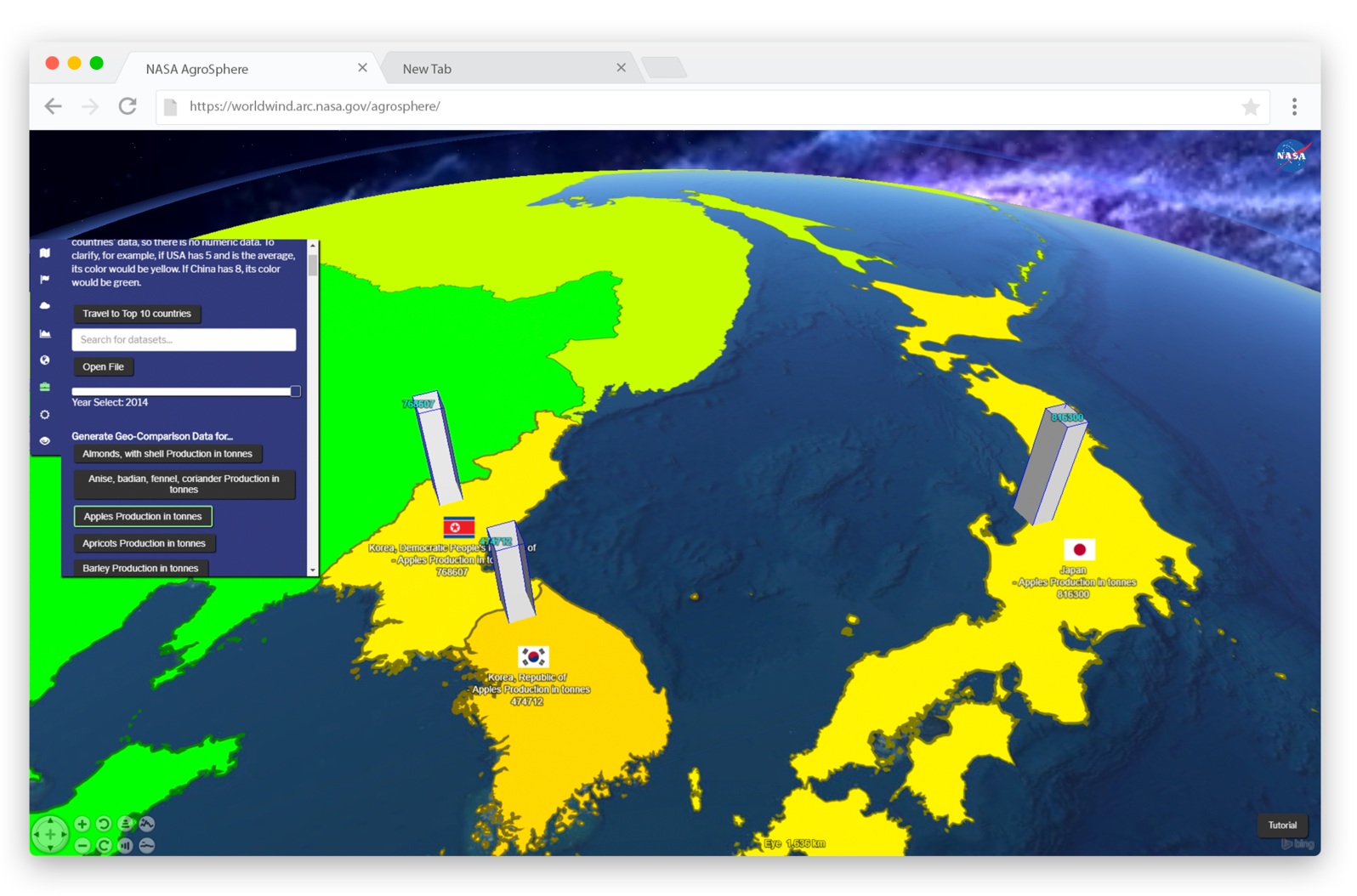Select the green briefcase sidebar icon
The image size is (1357, 896).
coord(45,387)
